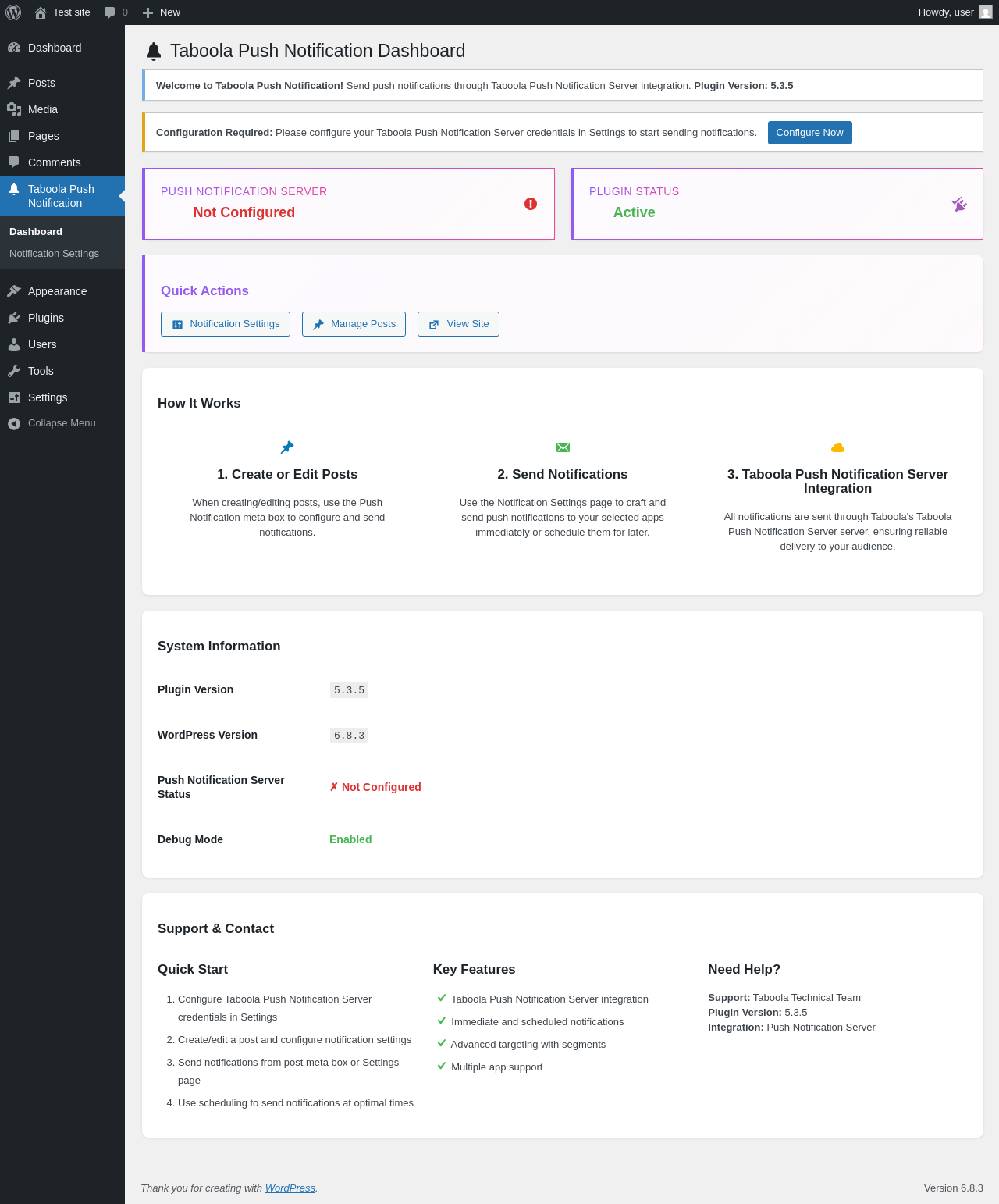The image size is (999, 1204).
Task: Click the bell icon beside the page title
Action: point(154,52)
